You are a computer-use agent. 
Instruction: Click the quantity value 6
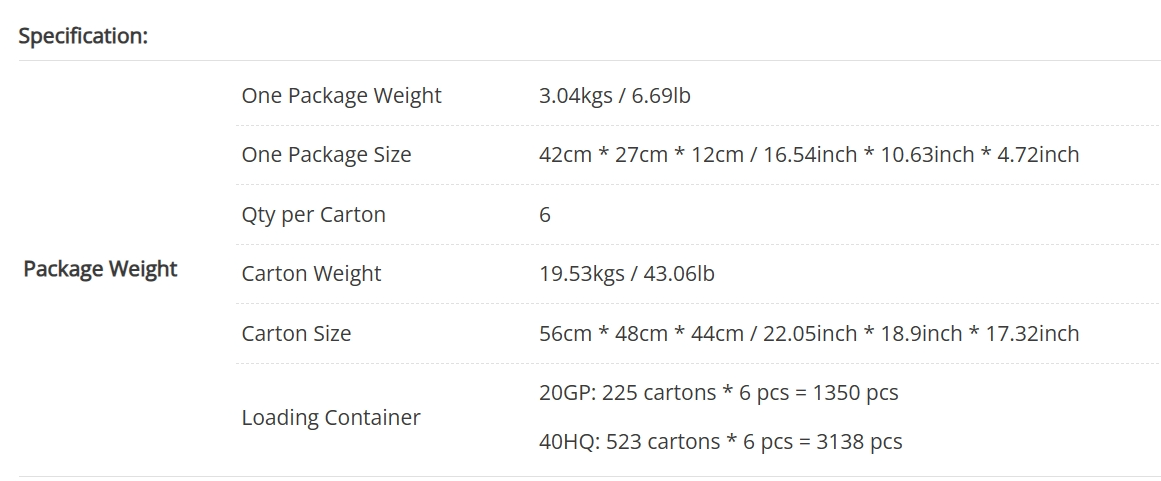point(545,215)
